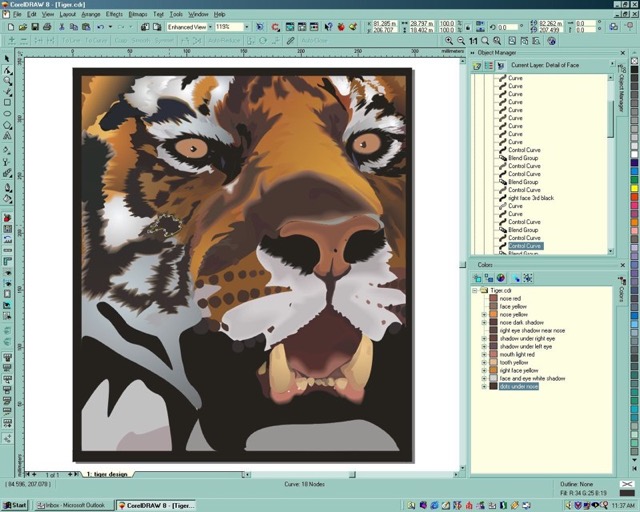The image size is (640, 512).
Task: Open the Tools menu
Action: pos(176,14)
